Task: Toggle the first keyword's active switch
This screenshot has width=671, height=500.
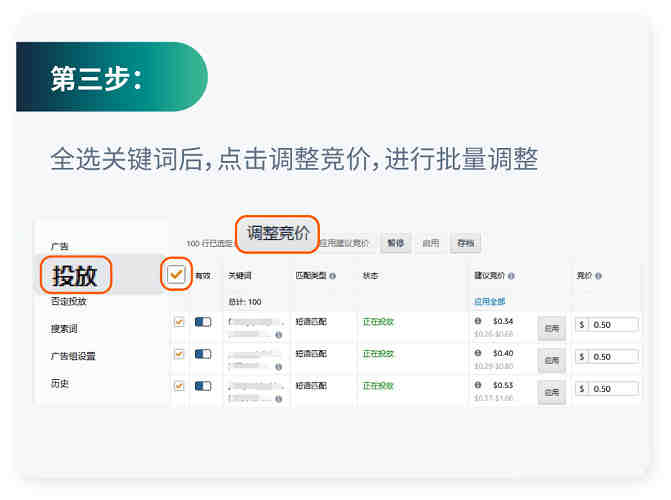Action: click(x=203, y=322)
